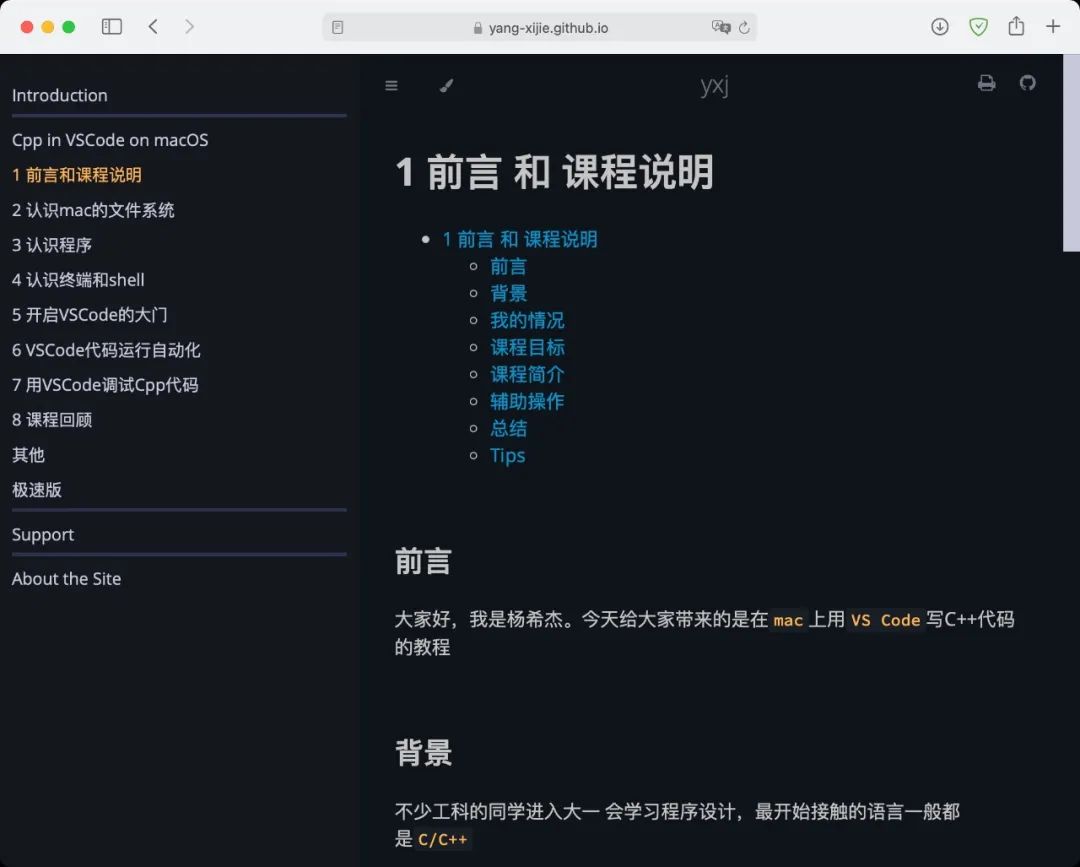
Task: Open the GitHub repository icon
Action: (x=1028, y=83)
